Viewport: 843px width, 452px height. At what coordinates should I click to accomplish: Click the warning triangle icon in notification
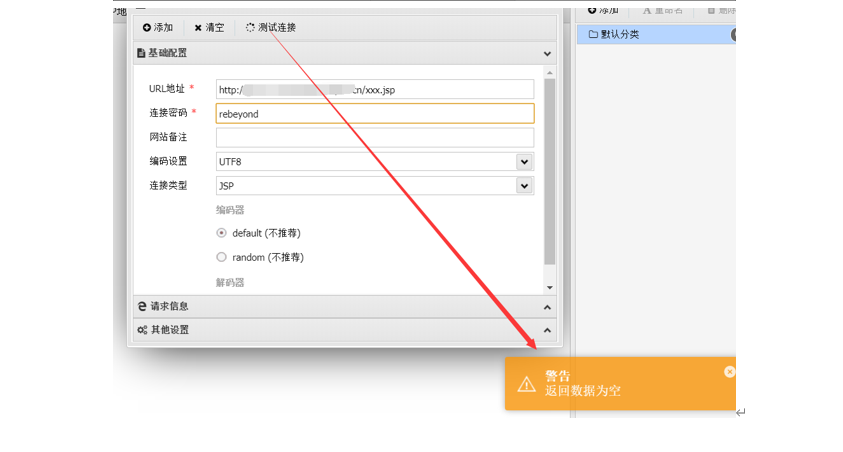coord(526,384)
